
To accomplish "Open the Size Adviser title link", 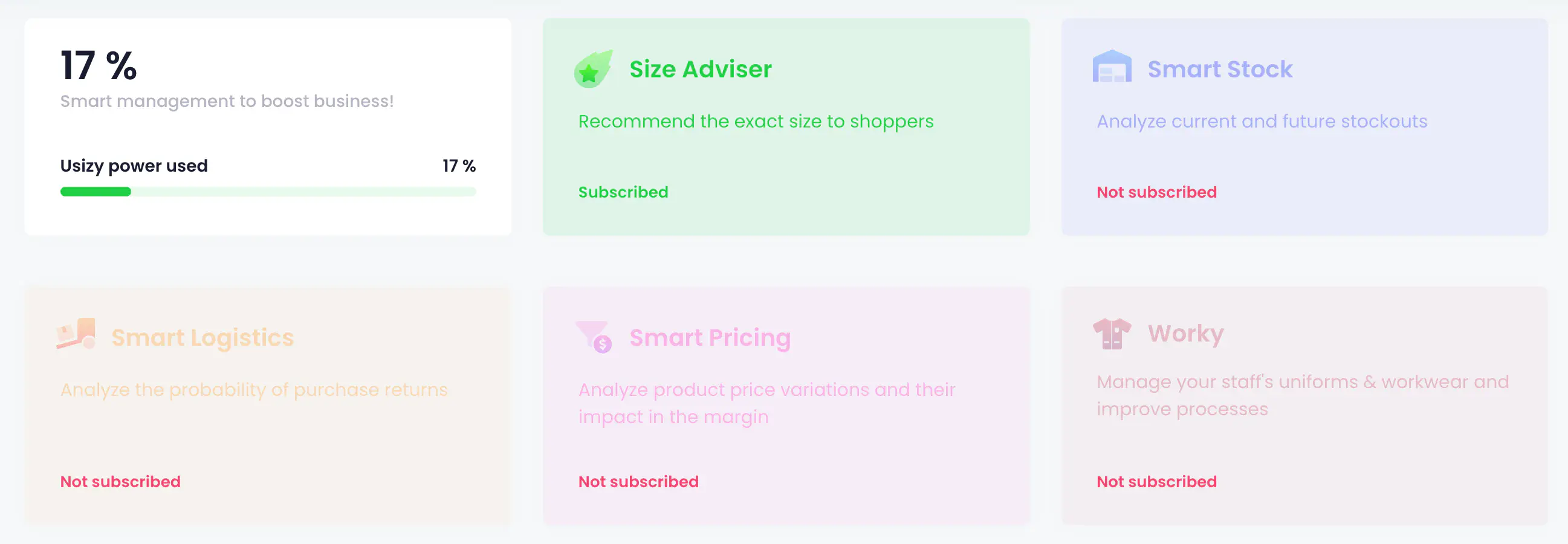I will point(700,70).
